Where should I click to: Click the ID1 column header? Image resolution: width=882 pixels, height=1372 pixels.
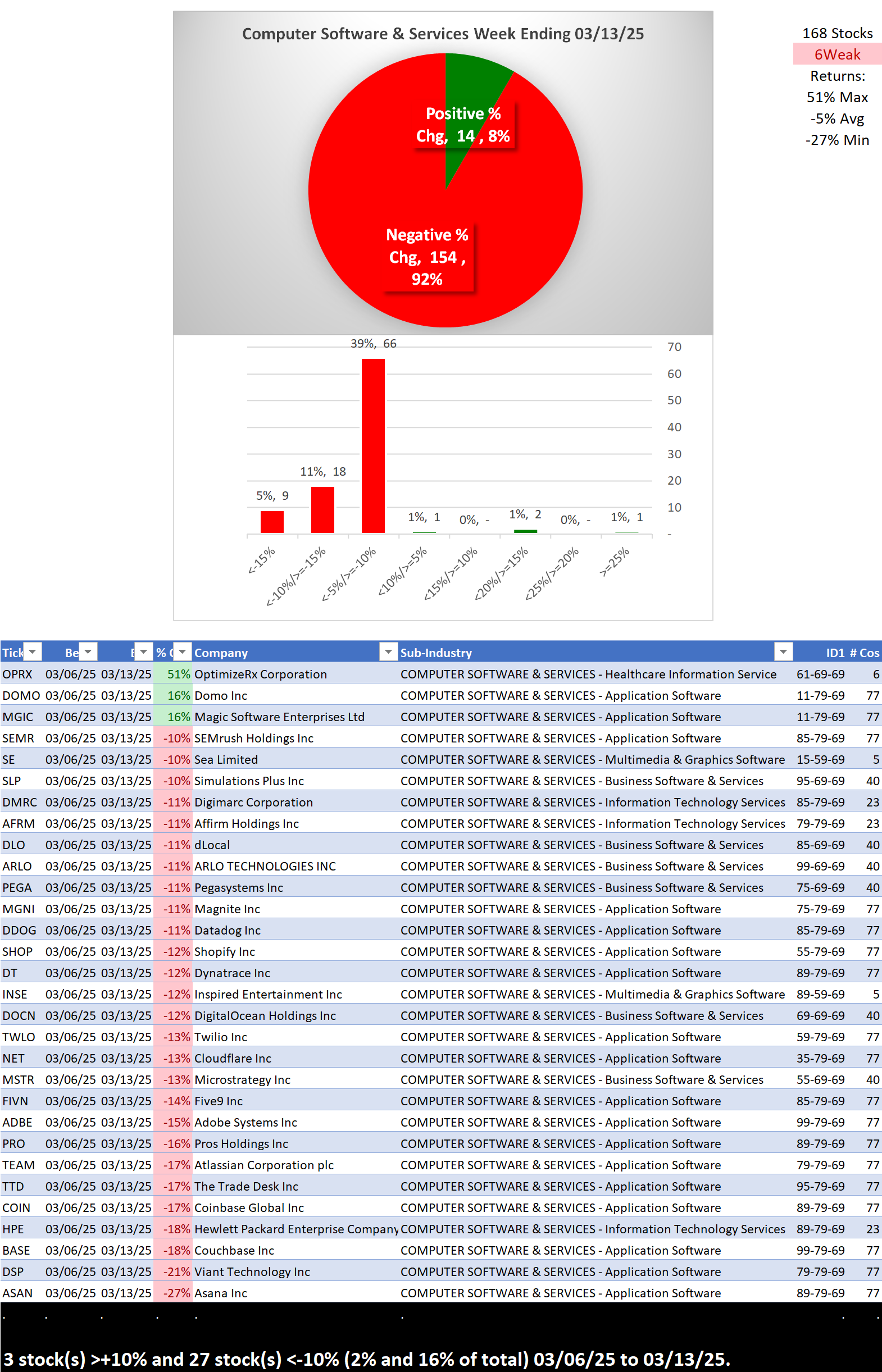tap(835, 653)
